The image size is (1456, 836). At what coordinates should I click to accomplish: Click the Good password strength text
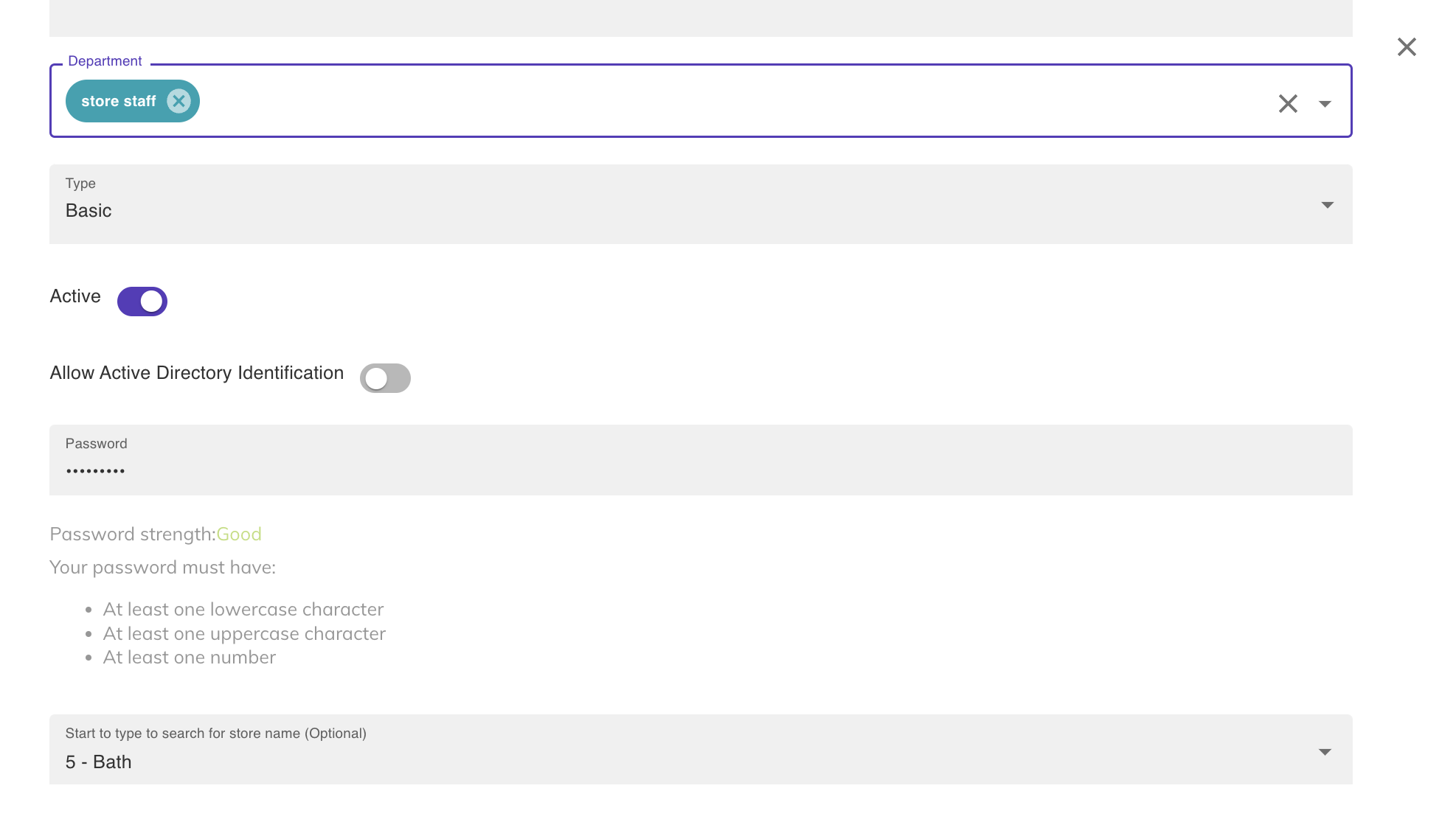239,534
